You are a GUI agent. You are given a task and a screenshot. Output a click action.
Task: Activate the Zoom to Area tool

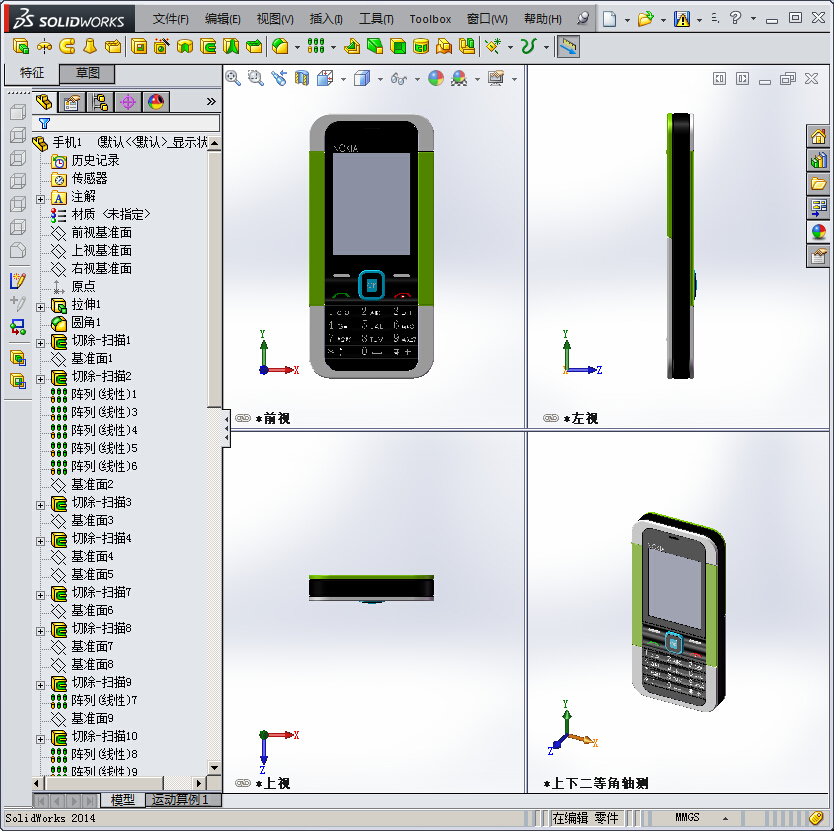pos(254,78)
